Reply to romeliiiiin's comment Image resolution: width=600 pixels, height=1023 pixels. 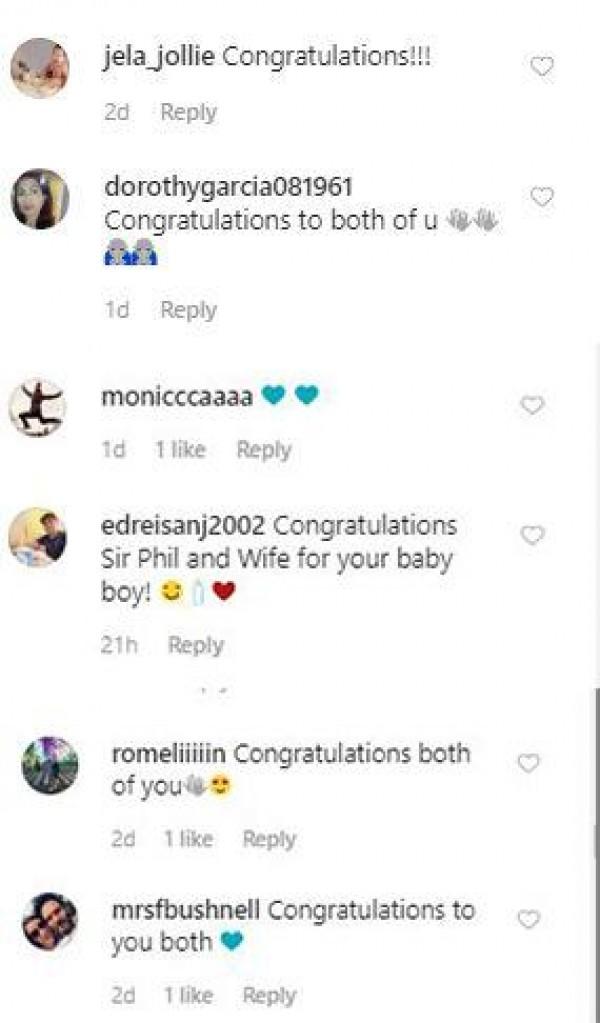269,839
